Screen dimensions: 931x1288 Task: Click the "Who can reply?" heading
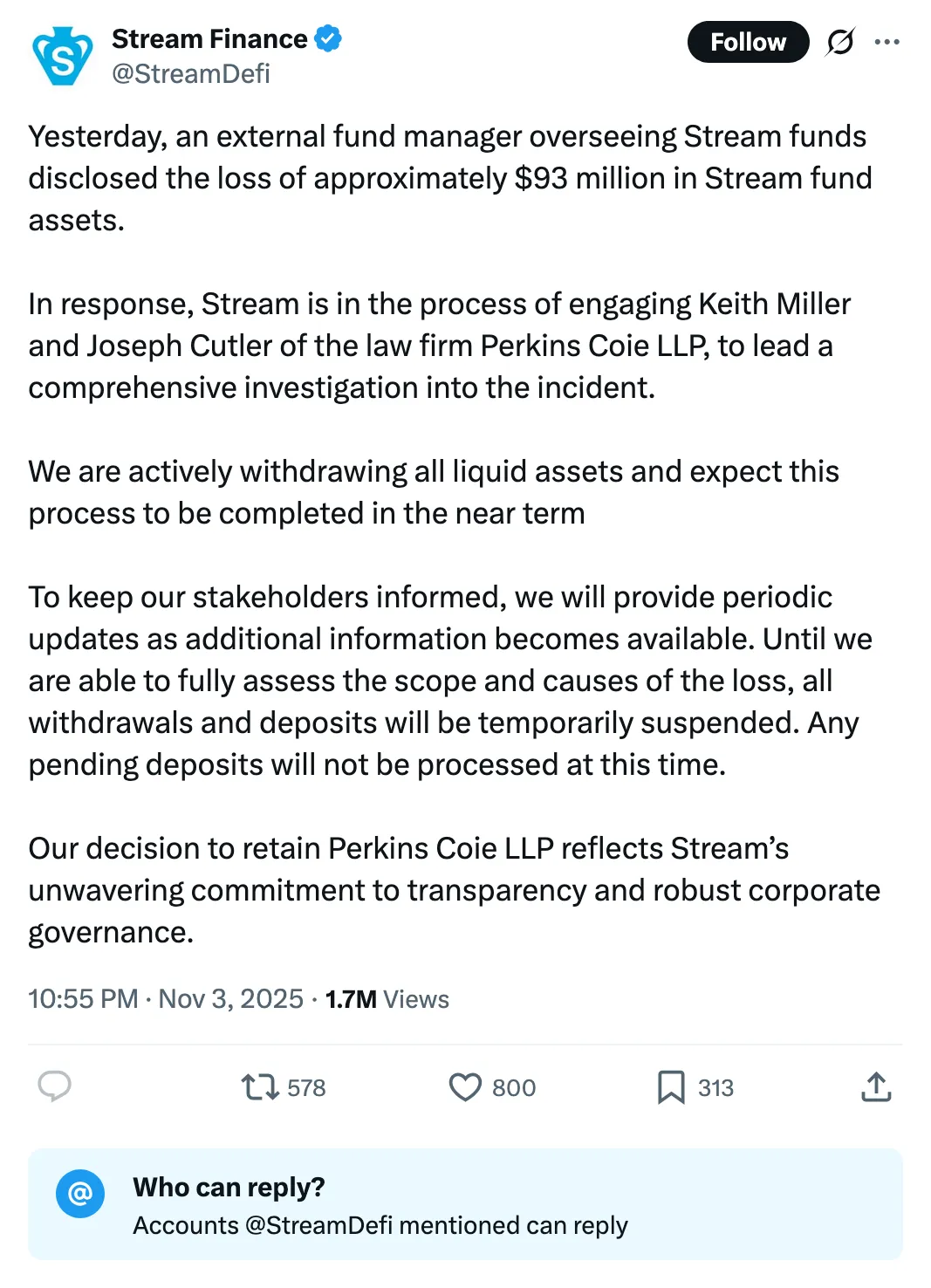pyautogui.click(x=229, y=1188)
